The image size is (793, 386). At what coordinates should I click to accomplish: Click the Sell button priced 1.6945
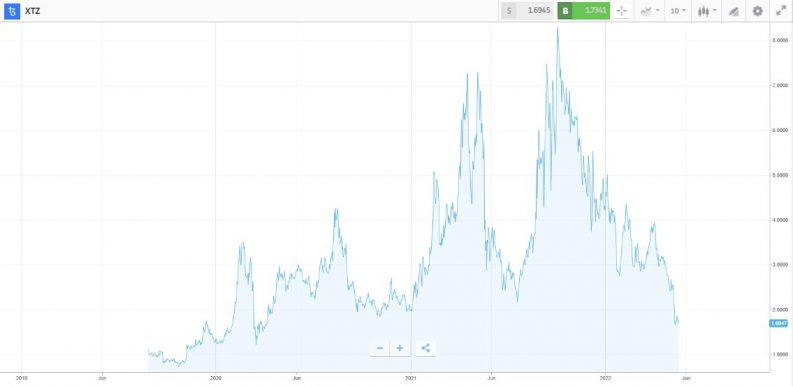pos(528,11)
